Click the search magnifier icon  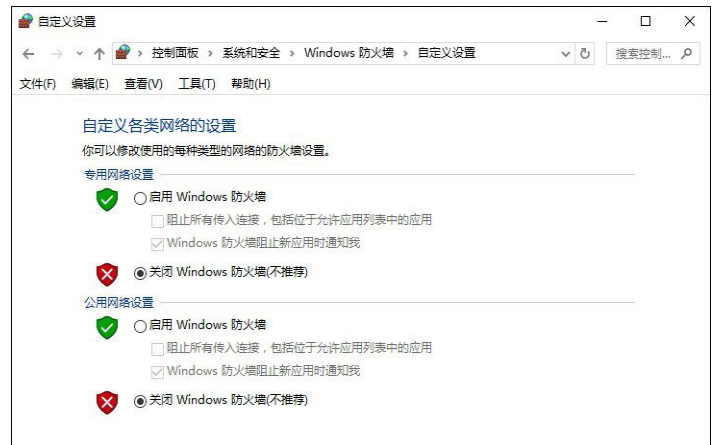tap(687, 53)
